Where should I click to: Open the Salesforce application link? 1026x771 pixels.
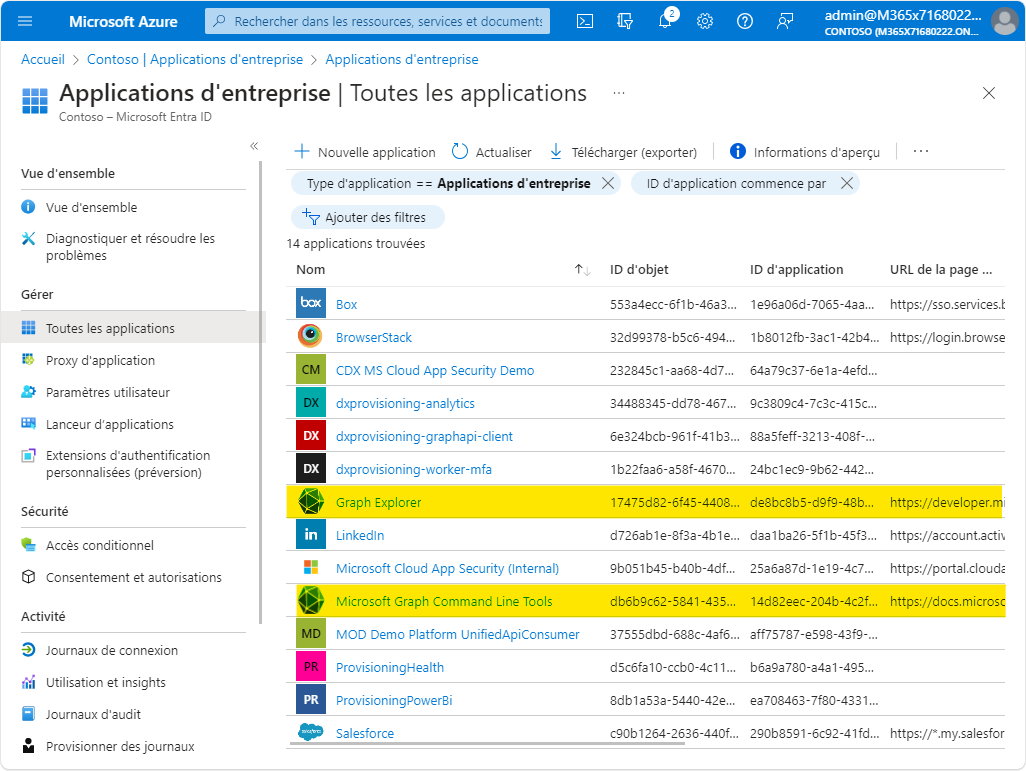tap(364, 733)
